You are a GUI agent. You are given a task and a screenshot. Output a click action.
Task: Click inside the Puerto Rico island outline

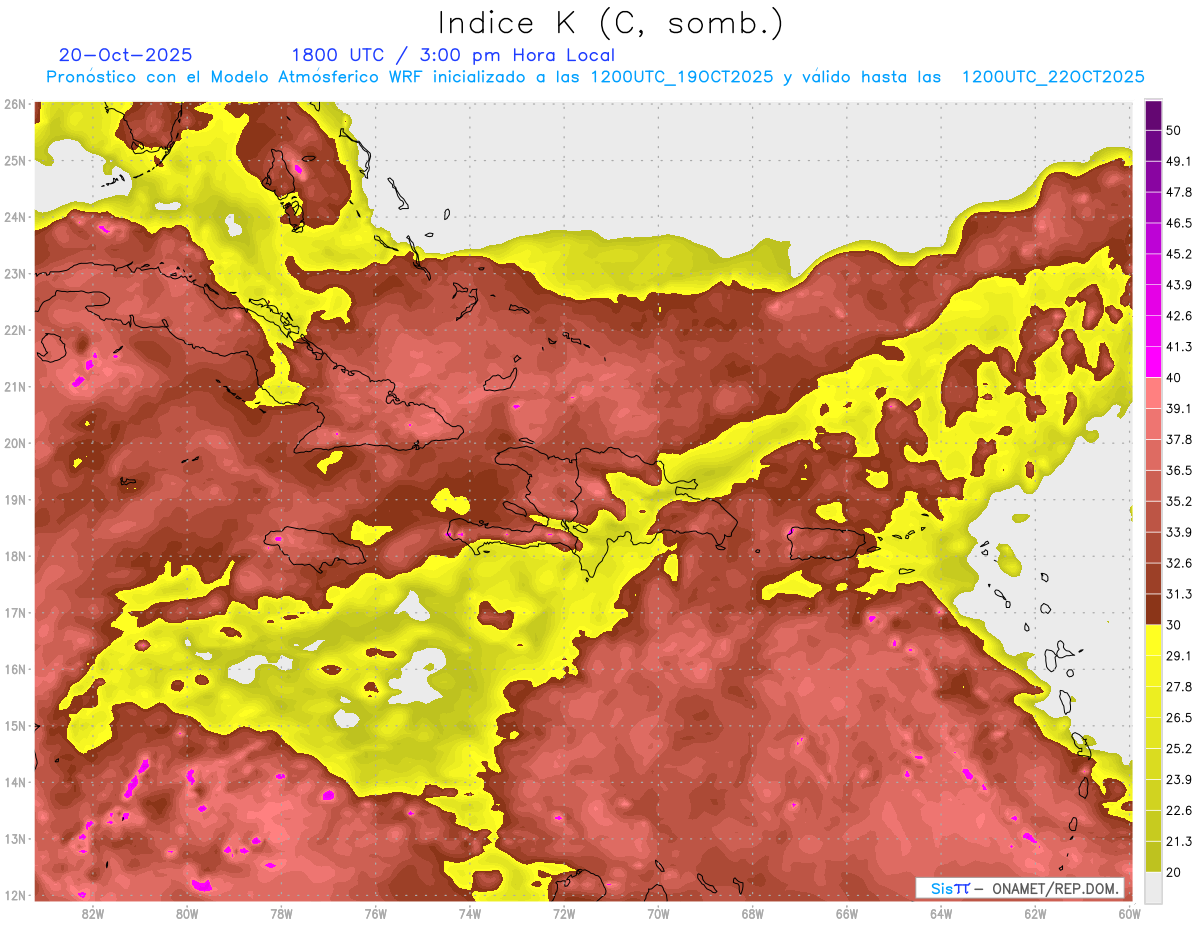[x=825, y=543]
